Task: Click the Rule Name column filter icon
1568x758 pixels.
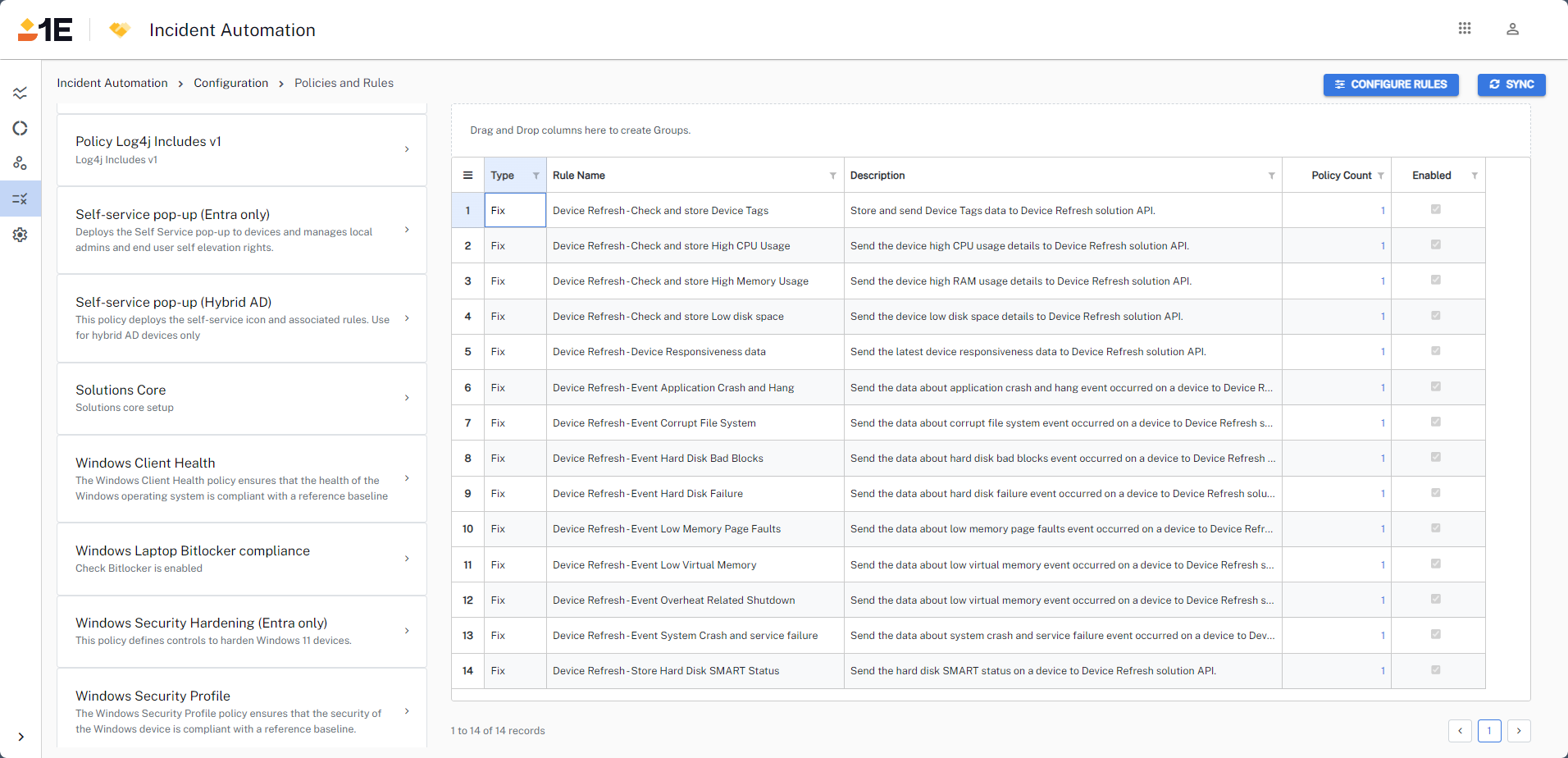Action: click(x=832, y=176)
